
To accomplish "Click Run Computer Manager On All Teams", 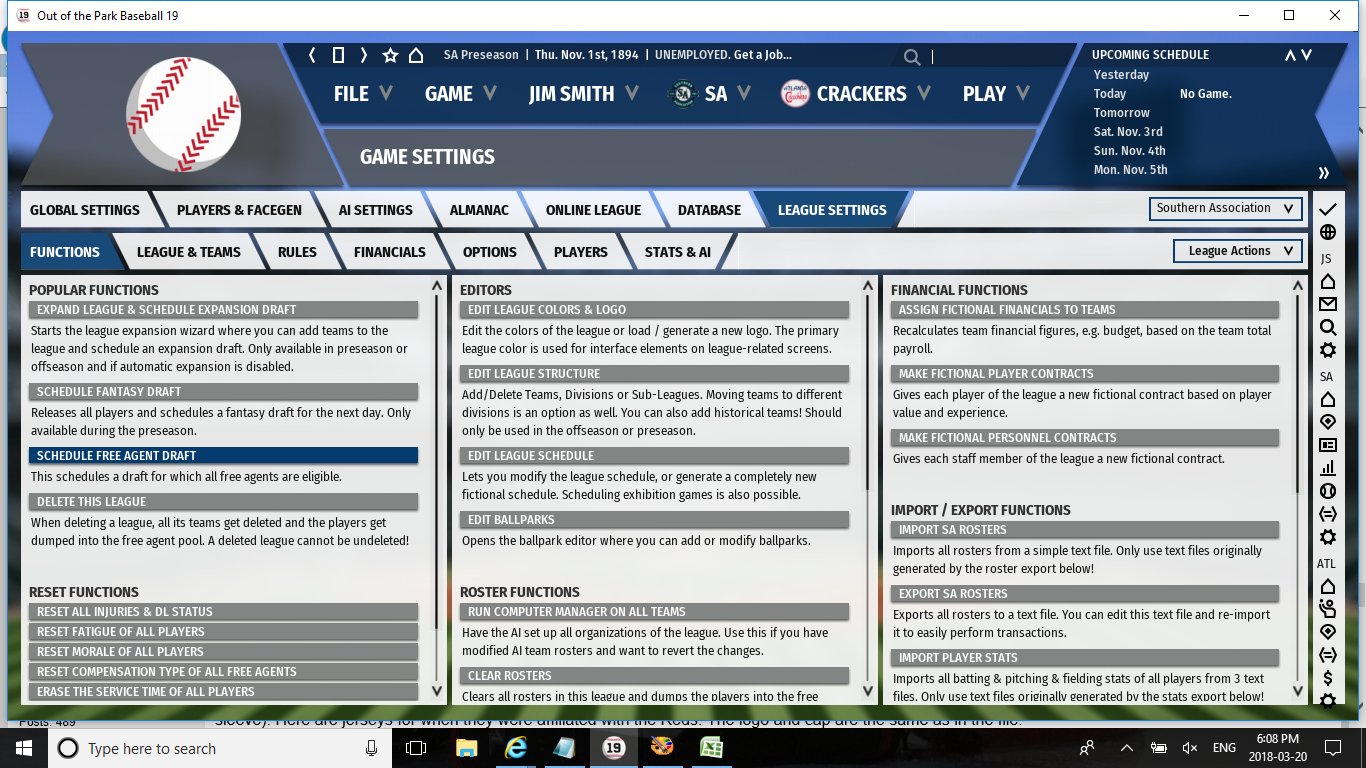I will (654, 612).
